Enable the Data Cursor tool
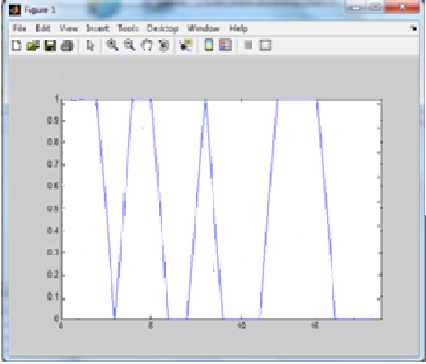The height and width of the screenshot is (364, 426). point(186,45)
